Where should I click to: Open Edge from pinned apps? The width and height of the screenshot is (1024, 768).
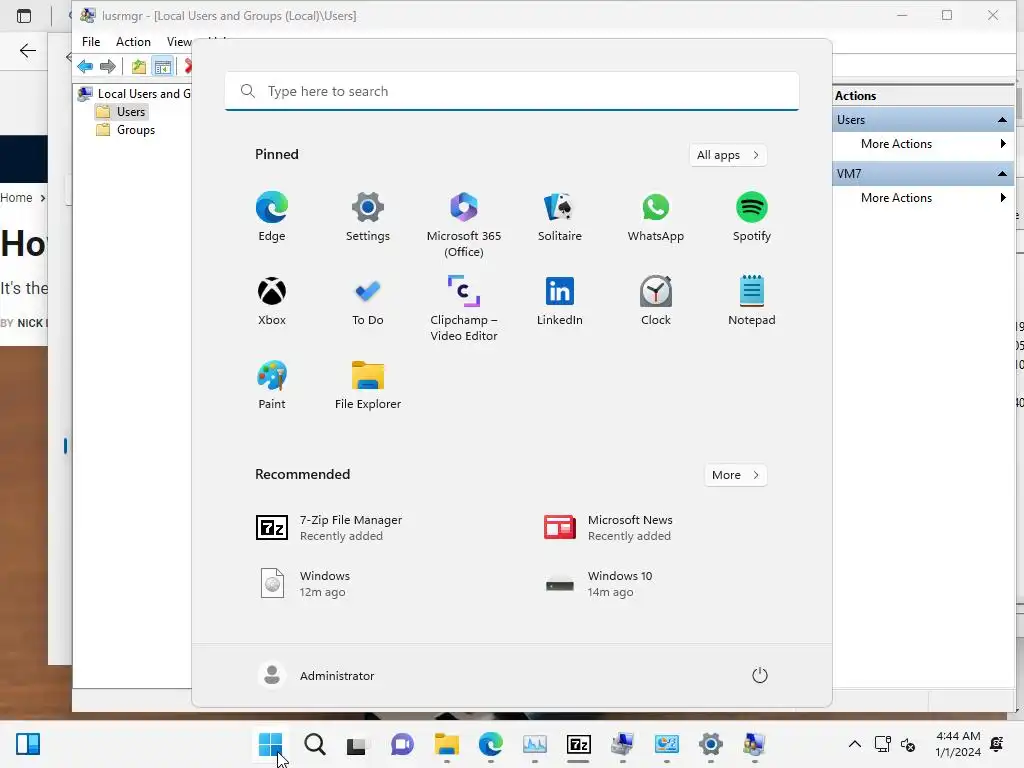tap(272, 217)
